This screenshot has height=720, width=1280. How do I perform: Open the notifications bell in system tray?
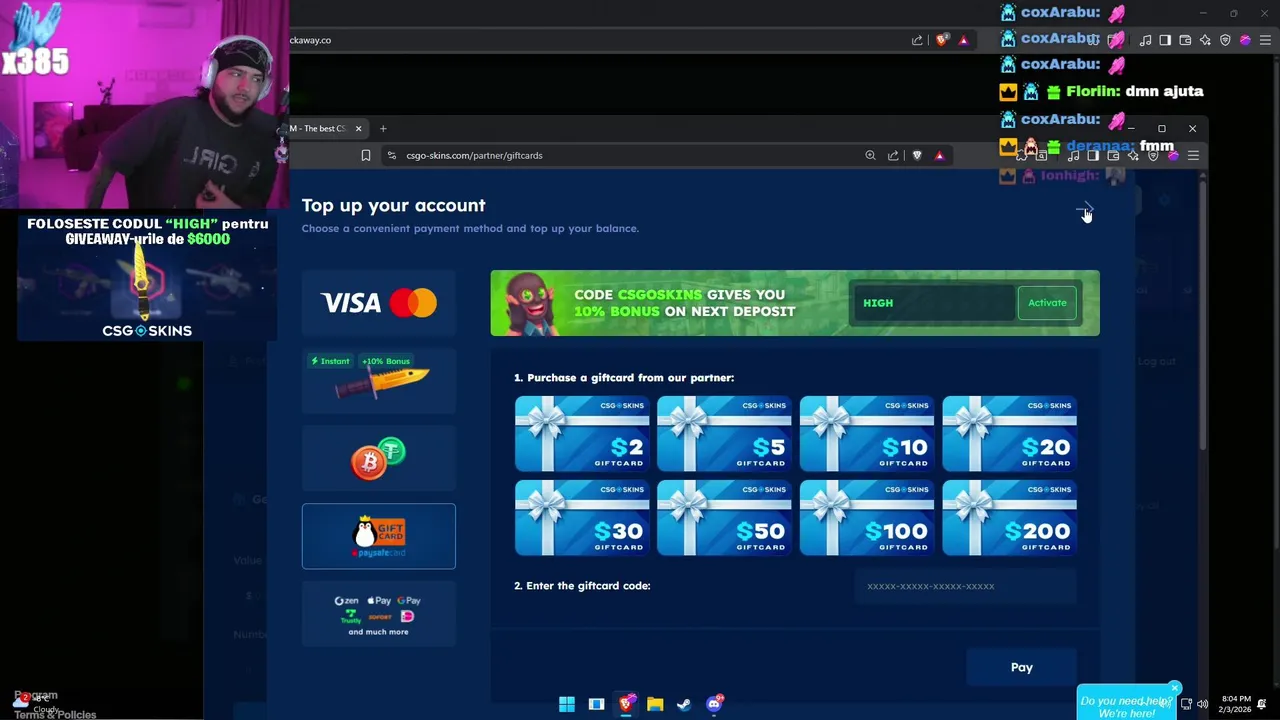(x=1263, y=704)
